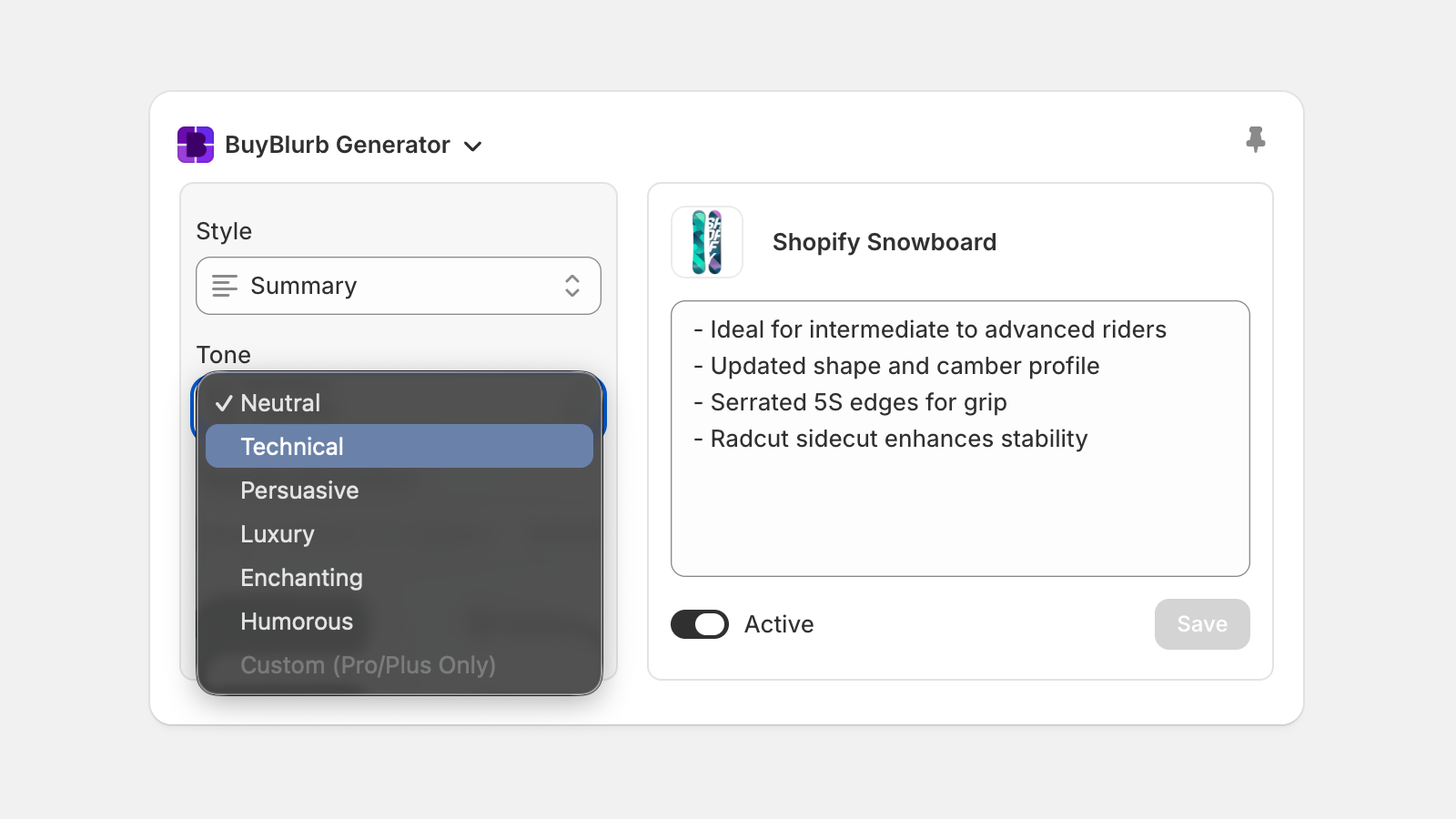
Task: Toggle the Active switch off
Action: (x=700, y=624)
